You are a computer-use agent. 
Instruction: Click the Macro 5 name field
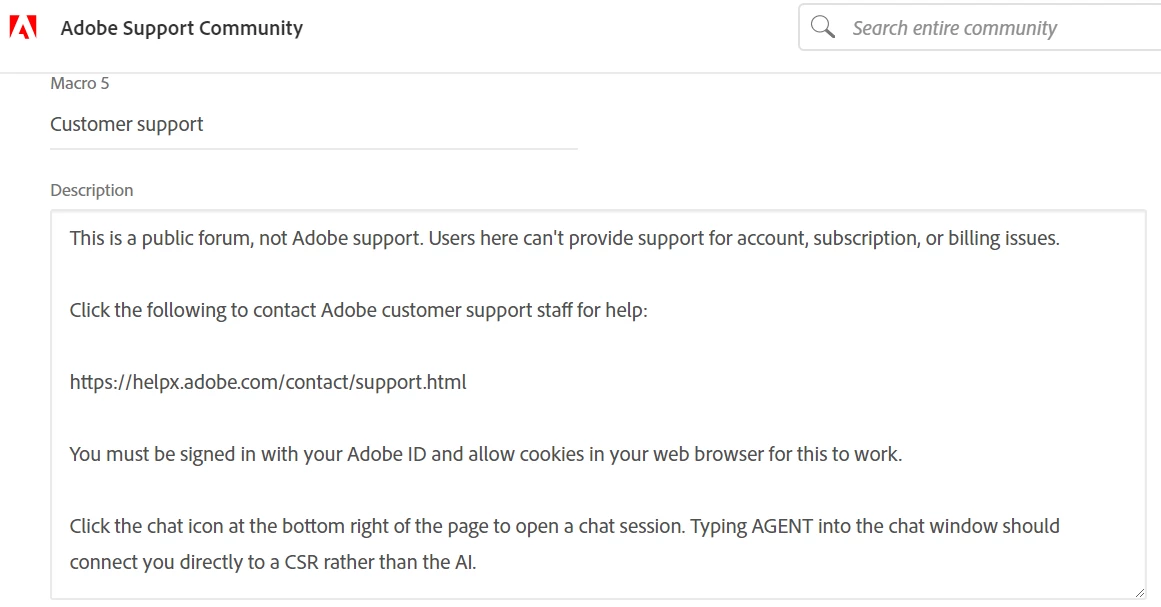tap(313, 125)
